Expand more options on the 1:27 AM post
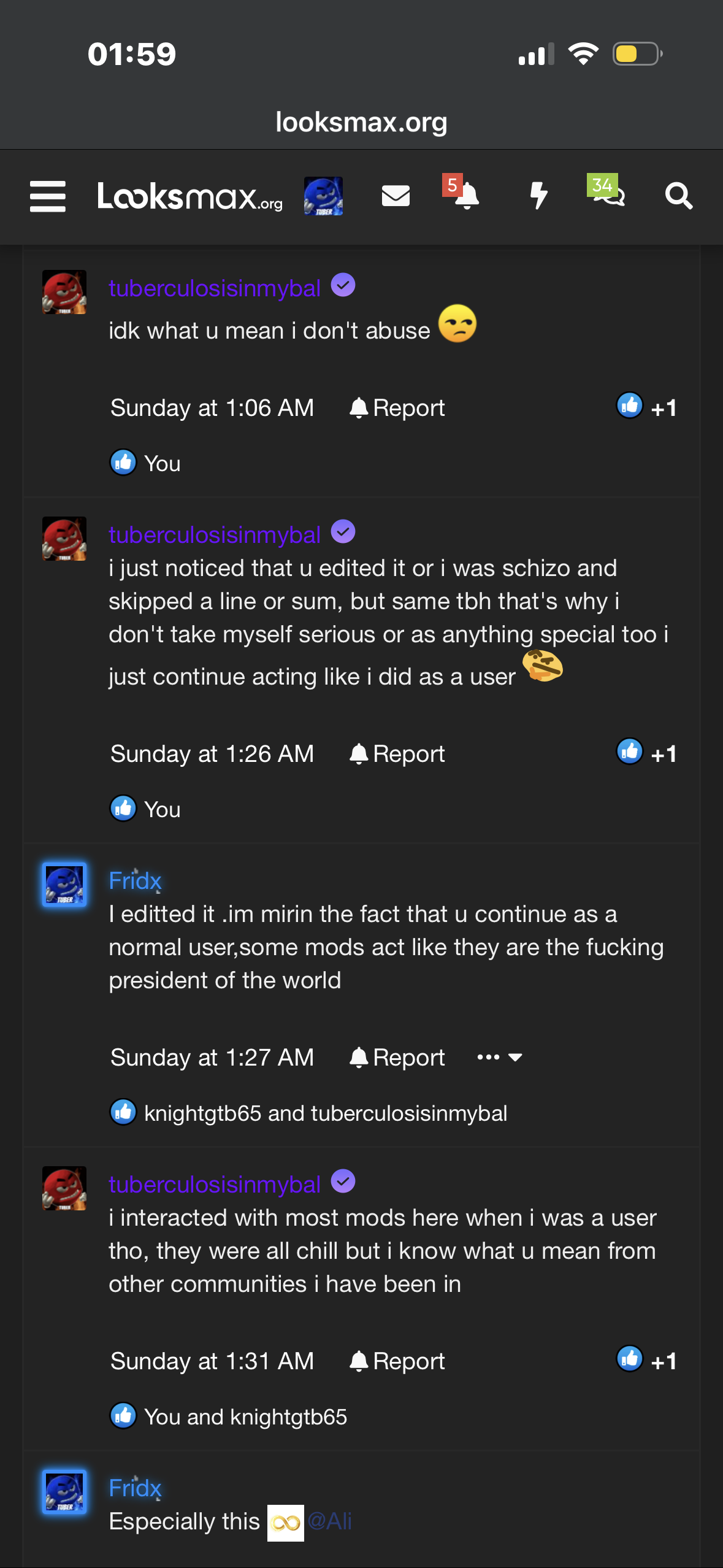The width and height of the screenshot is (723, 1568). point(500,1057)
